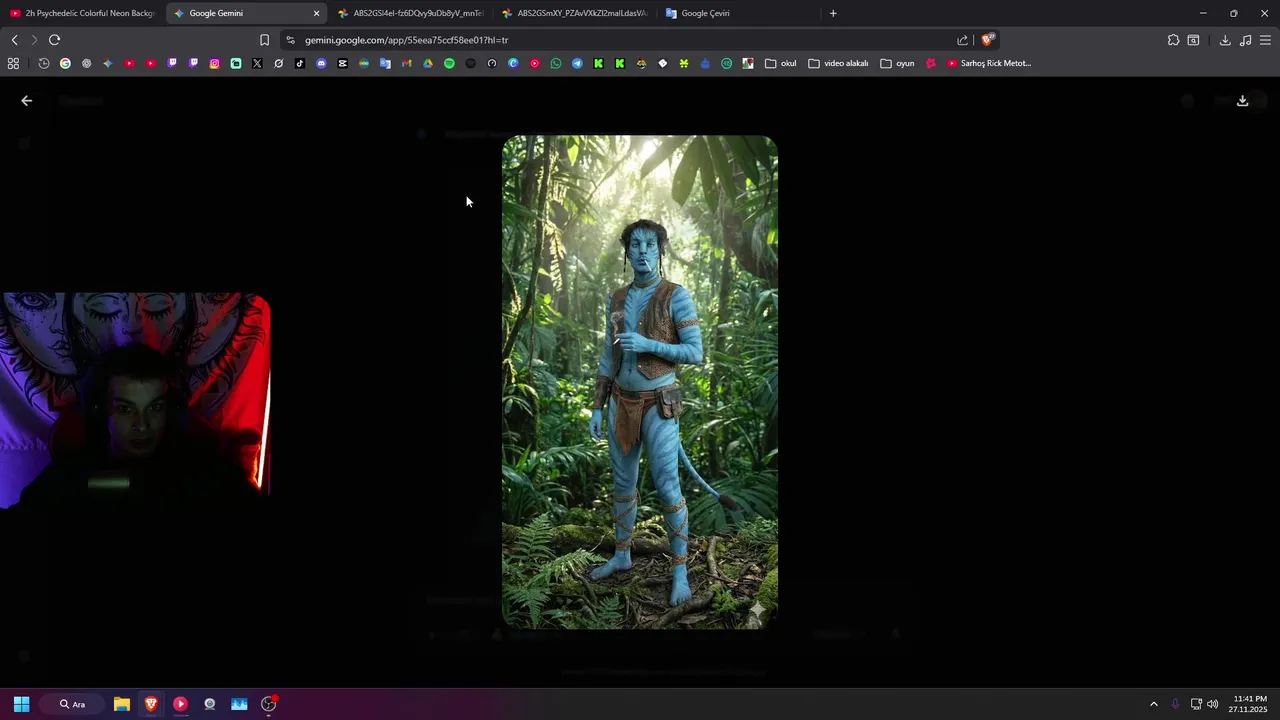1280x720 pixels.
Task: Click the microphone icon in system tray
Action: coord(1175,704)
